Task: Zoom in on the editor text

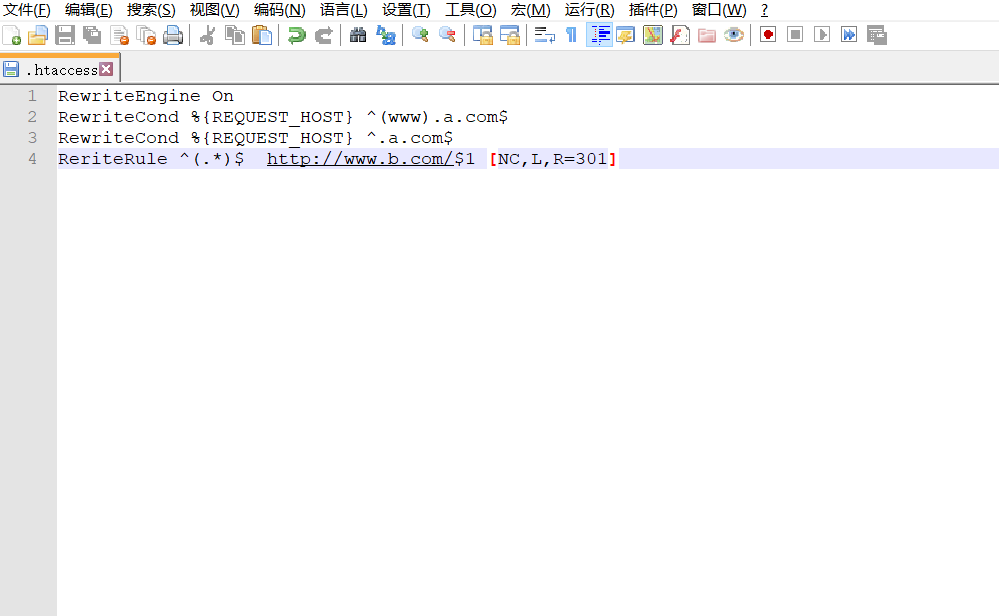Action: 420,35
